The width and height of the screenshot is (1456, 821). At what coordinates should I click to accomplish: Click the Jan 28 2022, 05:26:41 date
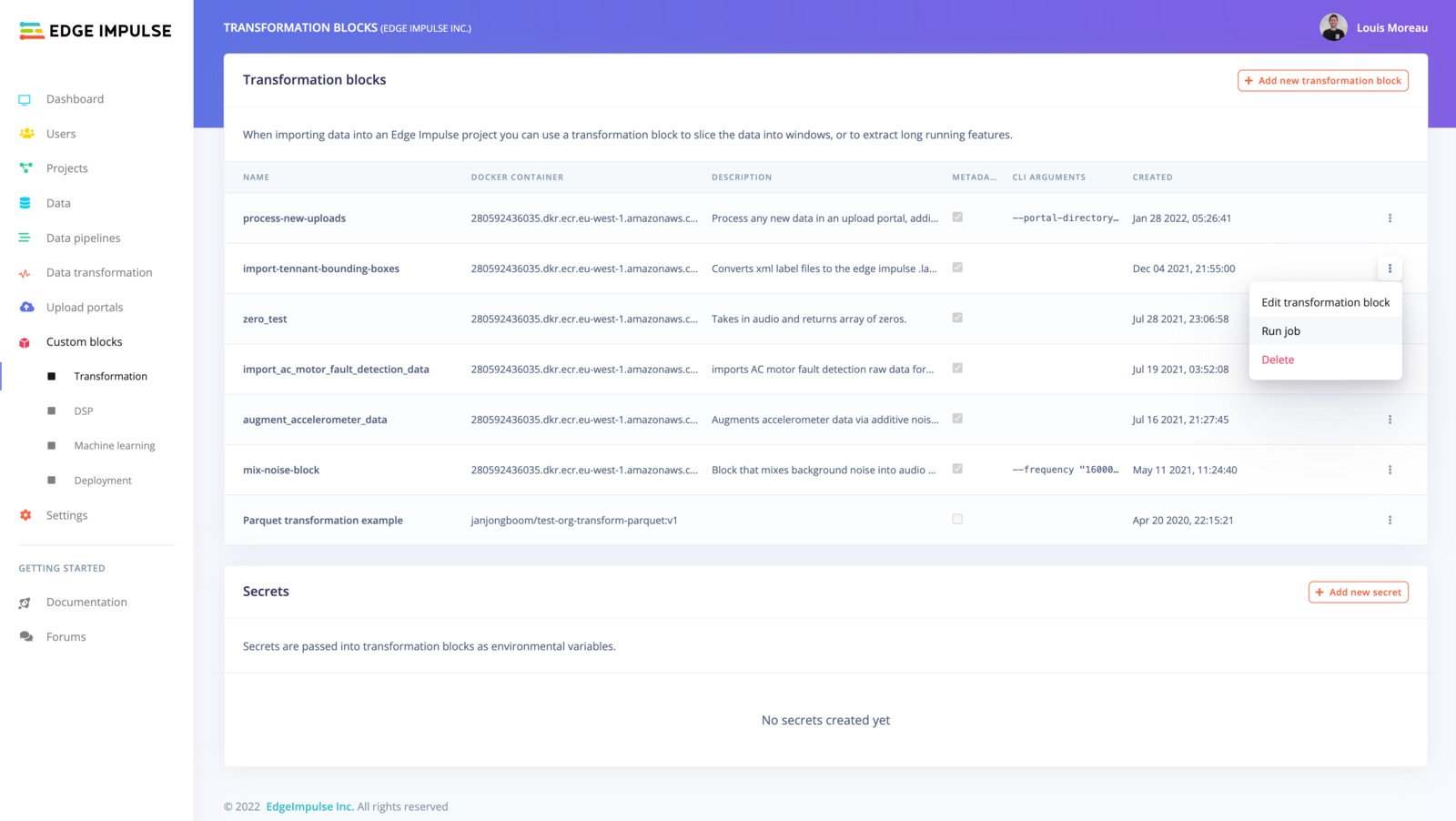[1181, 218]
